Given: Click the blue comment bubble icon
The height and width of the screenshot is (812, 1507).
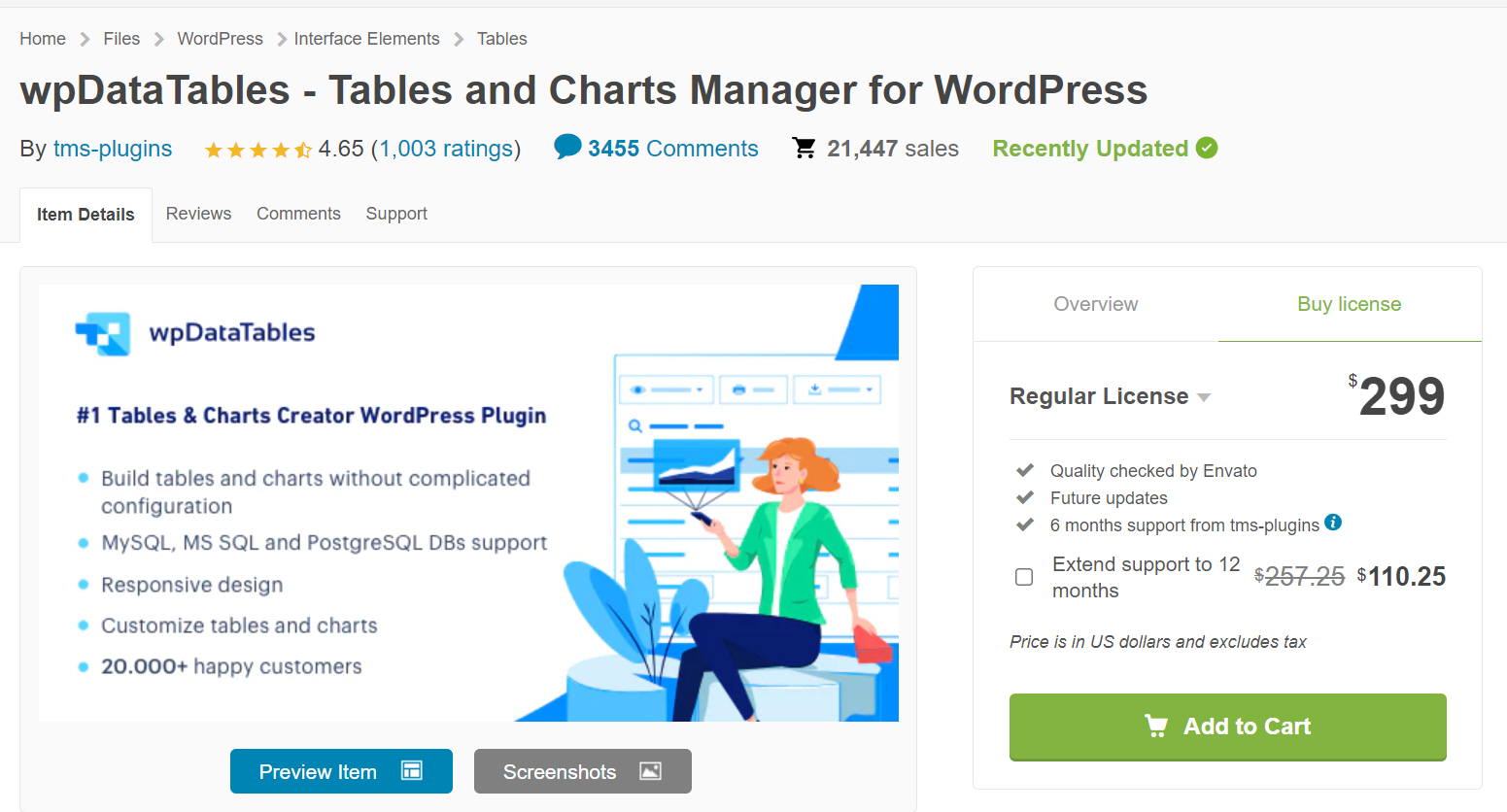Looking at the screenshot, I should pyautogui.click(x=567, y=147).
